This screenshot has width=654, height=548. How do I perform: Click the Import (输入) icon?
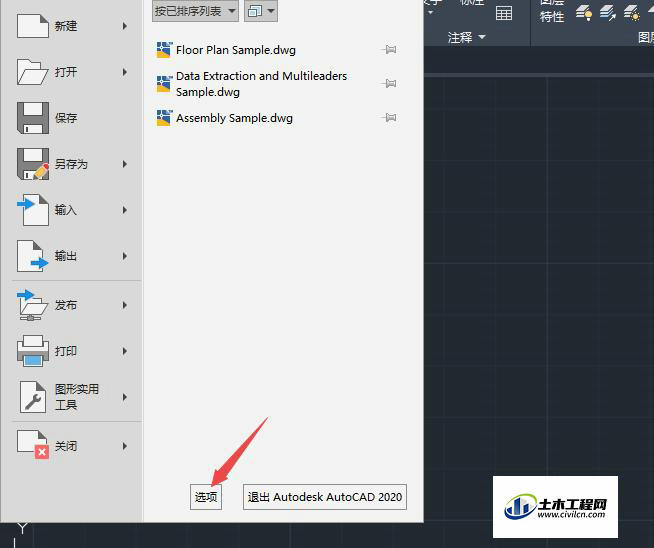33,210
